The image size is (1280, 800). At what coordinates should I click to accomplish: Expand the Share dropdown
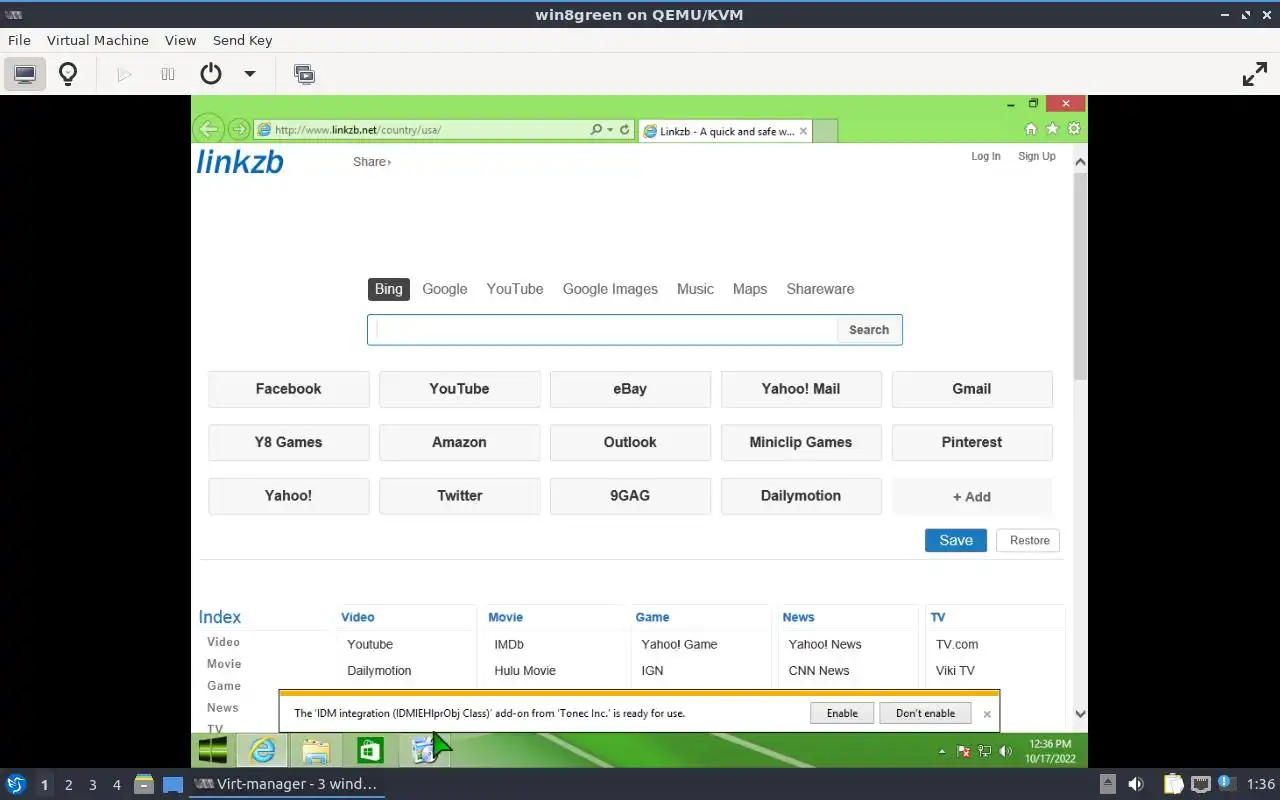pos(372,161)
